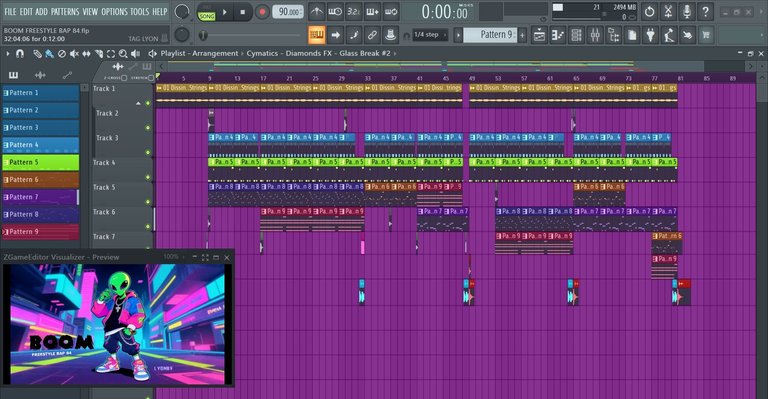Choose the Delete tool in playlist toolbar
The image size is (768, 399).
point(62,53)
